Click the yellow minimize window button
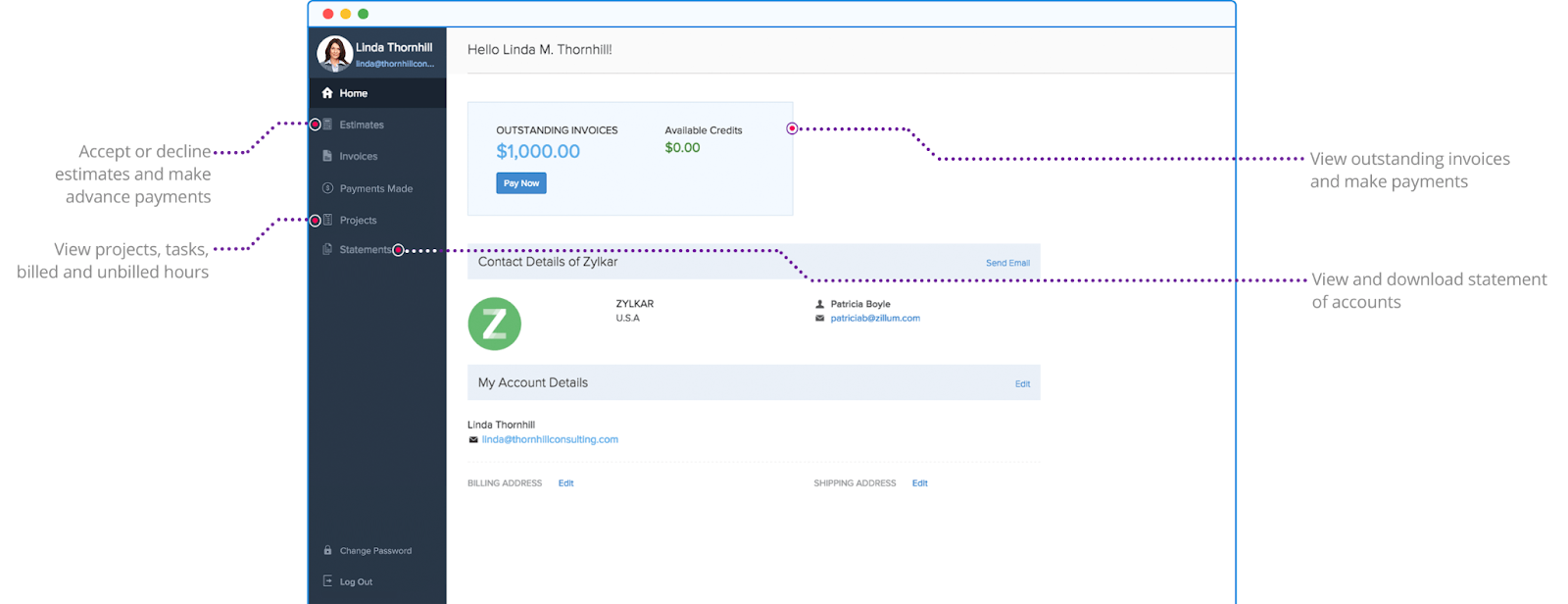The height and width of the screenshot is (604, 1568). 346,14
